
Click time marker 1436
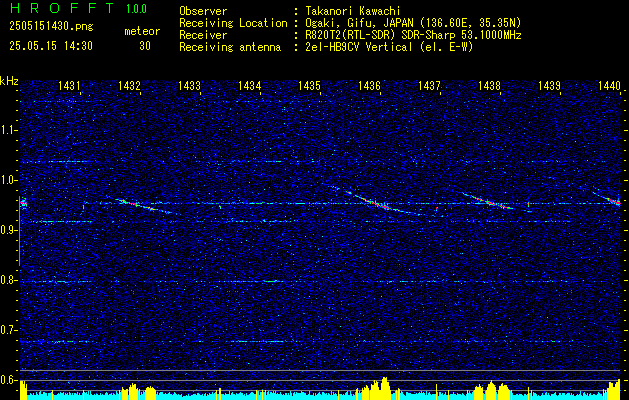pyautogui.click(x=369, y=85)
